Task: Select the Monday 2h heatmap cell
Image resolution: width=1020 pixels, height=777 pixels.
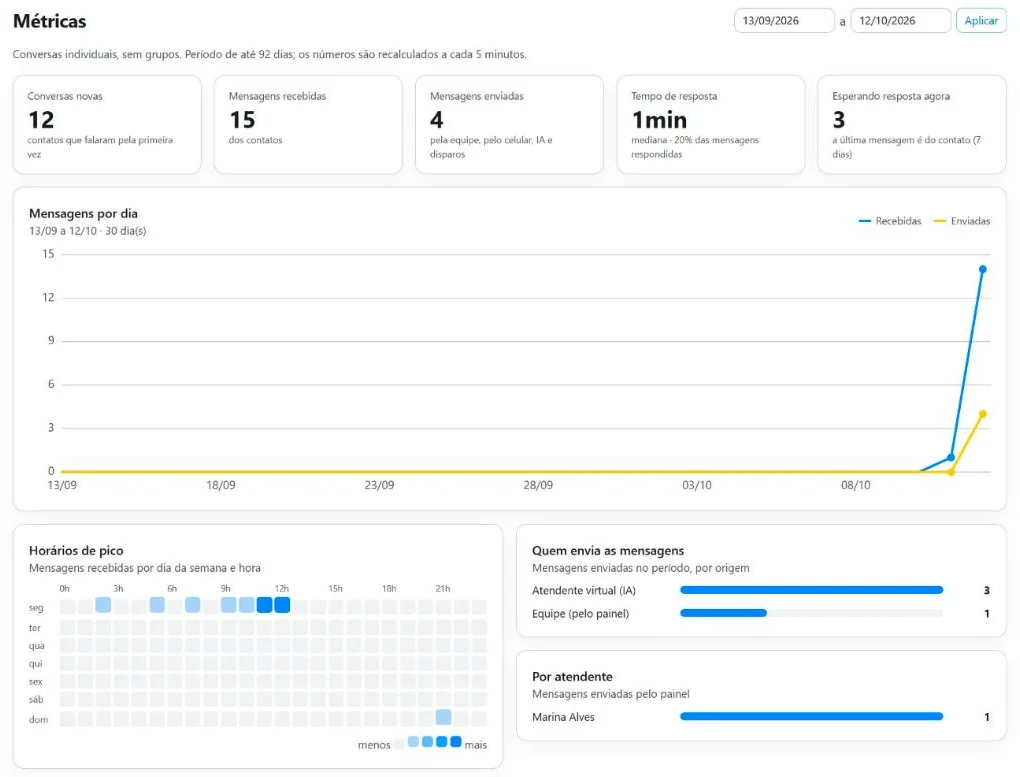Action: tap(103, 605)
